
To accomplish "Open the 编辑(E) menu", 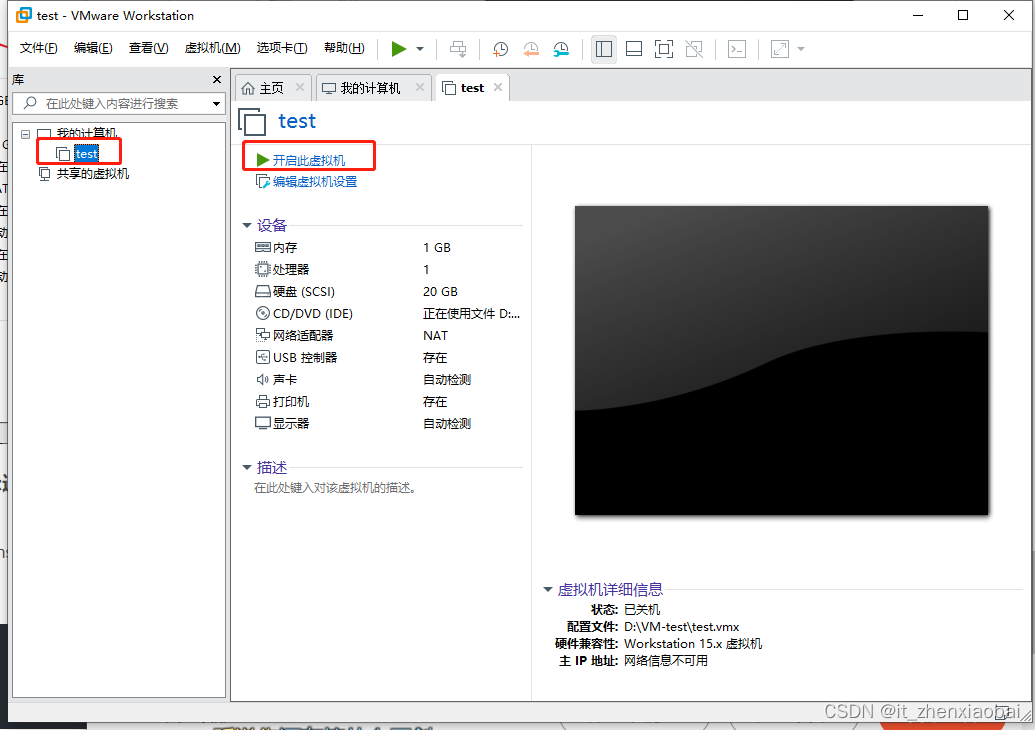I will click(93, 48).
